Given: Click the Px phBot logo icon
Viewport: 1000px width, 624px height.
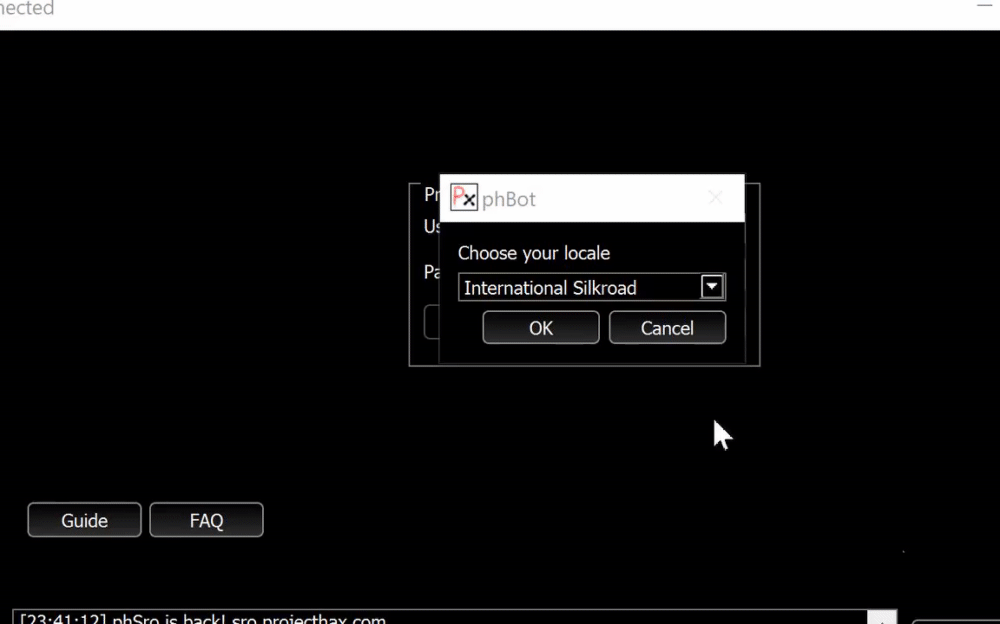Looking at the screenshot, I should pos(464,196).
